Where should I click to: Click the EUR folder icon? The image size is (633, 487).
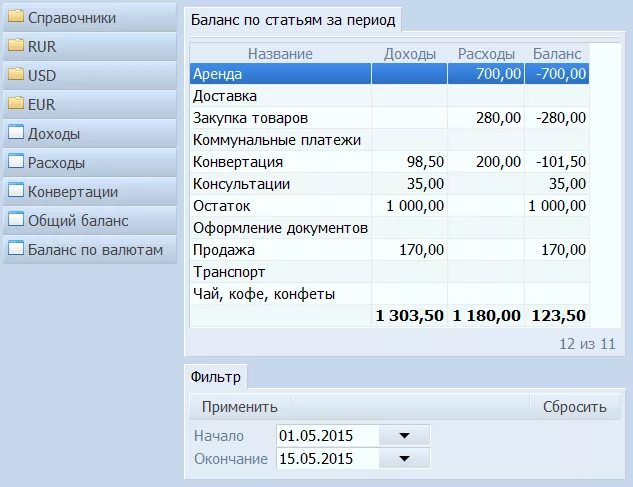point(16,103)
